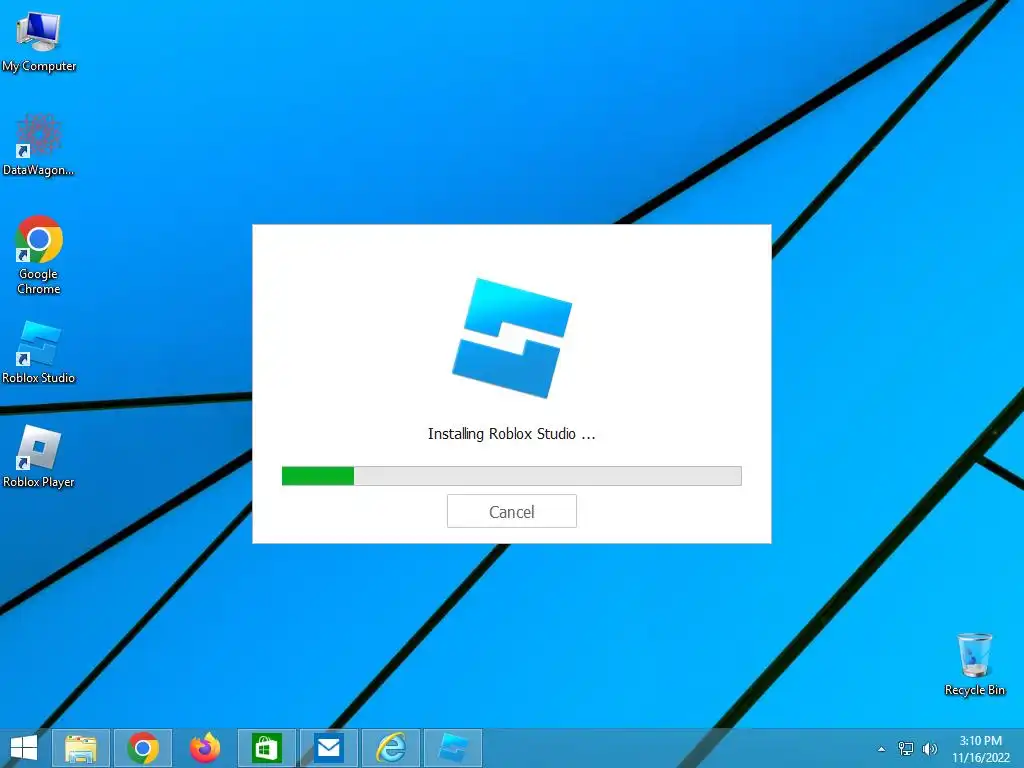Open the Recycle Bin
Screen dimensions: 1024x768
tap(974, 664)
